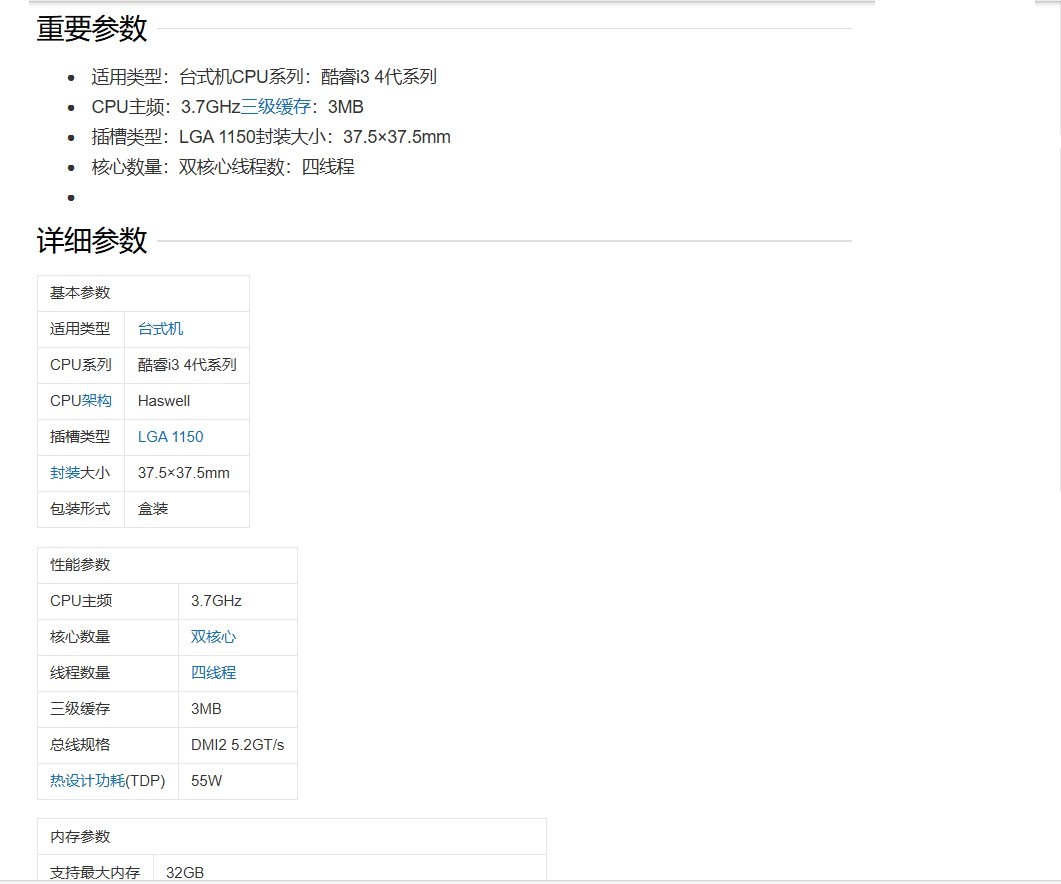This screenshot has height=884, width=1061.
Task: Open the 架构 link in CPU架构 row
Action: coord(97,401)
